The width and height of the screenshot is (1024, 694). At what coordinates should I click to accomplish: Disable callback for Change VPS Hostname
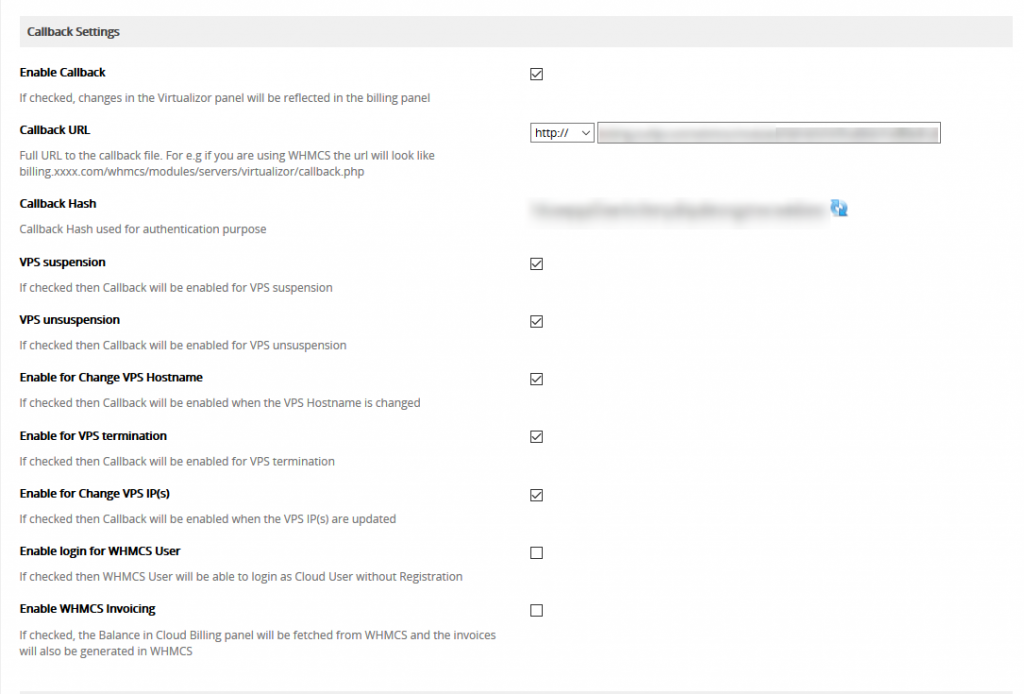(536, 378)
